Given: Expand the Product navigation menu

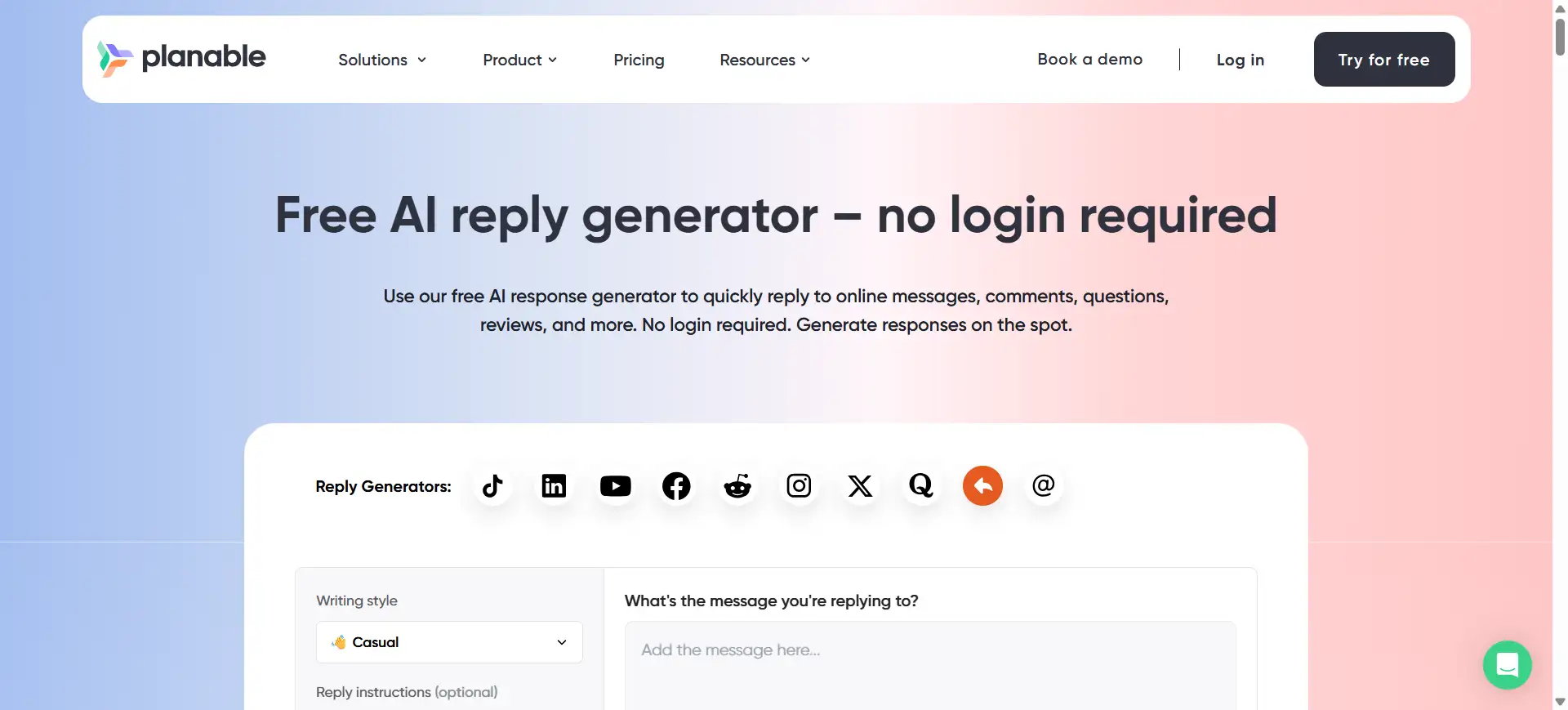Looking at the screenshot, I should (x=519, y=60).
